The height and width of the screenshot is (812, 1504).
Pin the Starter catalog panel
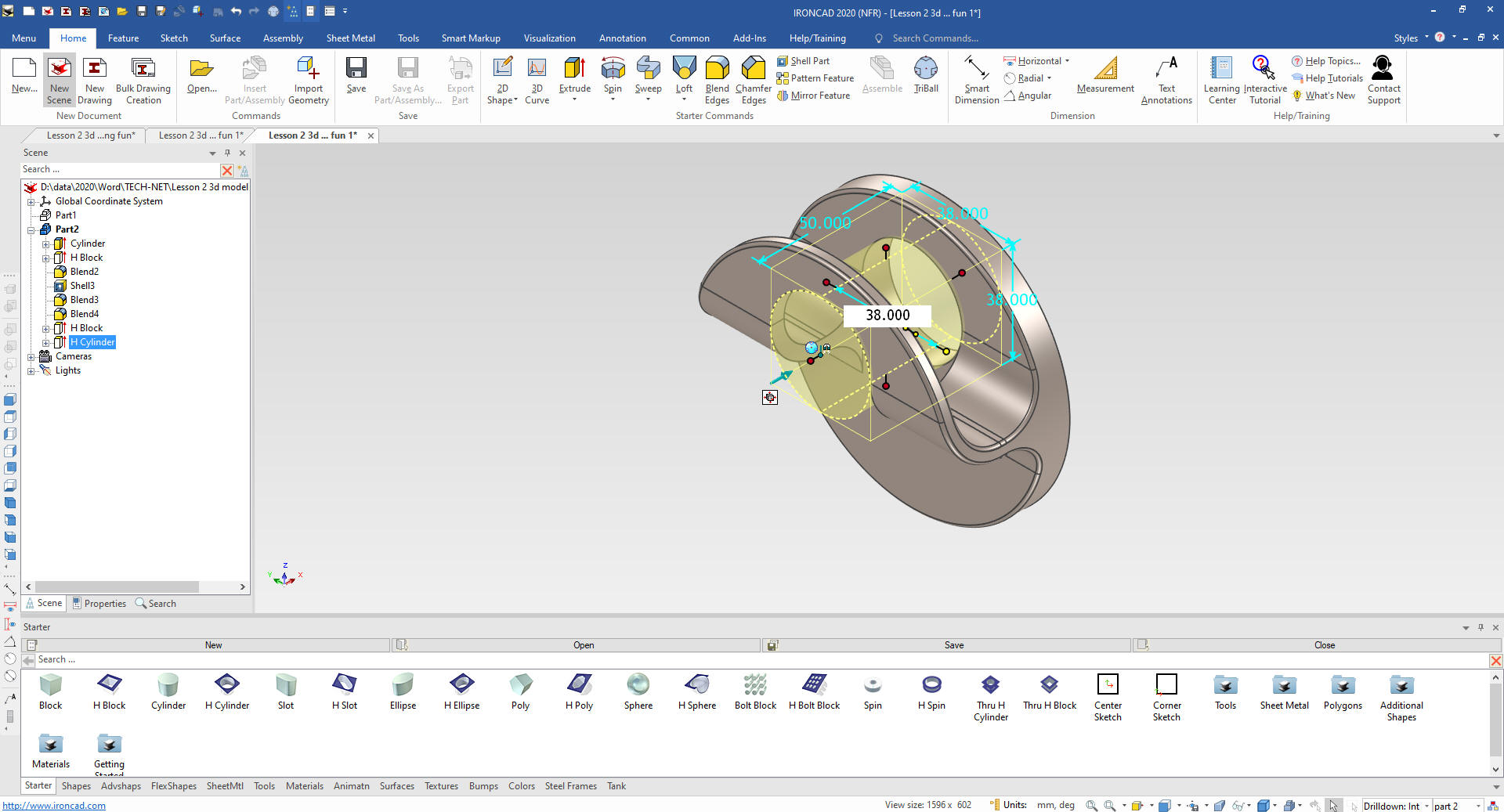pyautogui.click(x=1480, y=627)
